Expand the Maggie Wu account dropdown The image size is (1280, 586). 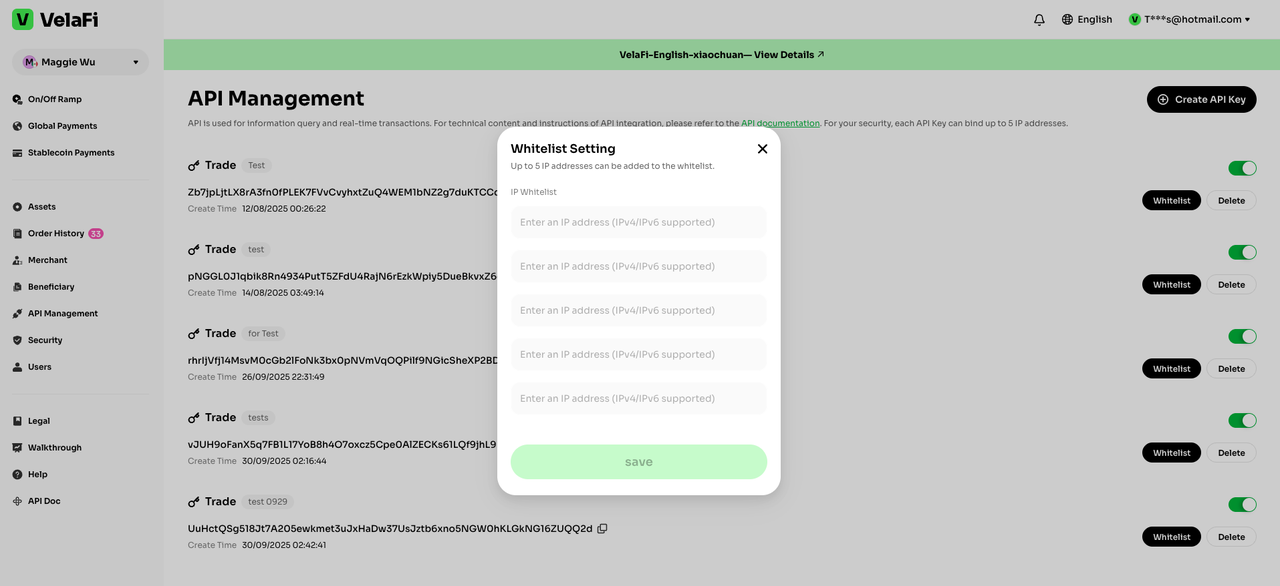(x=135, y=62)
